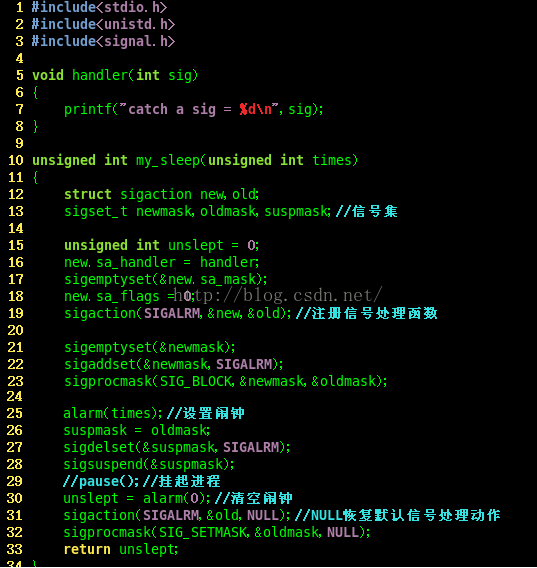Click the printf "catch a sig" statement
The width and height of the screenshot is (537, 568).
(193, 109)
